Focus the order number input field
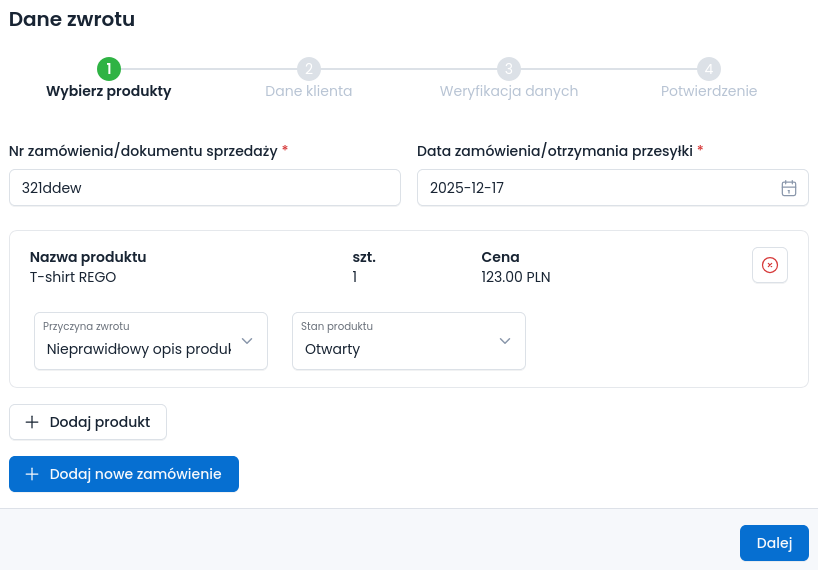Screen dimensions: 818x570 point(205,188)
